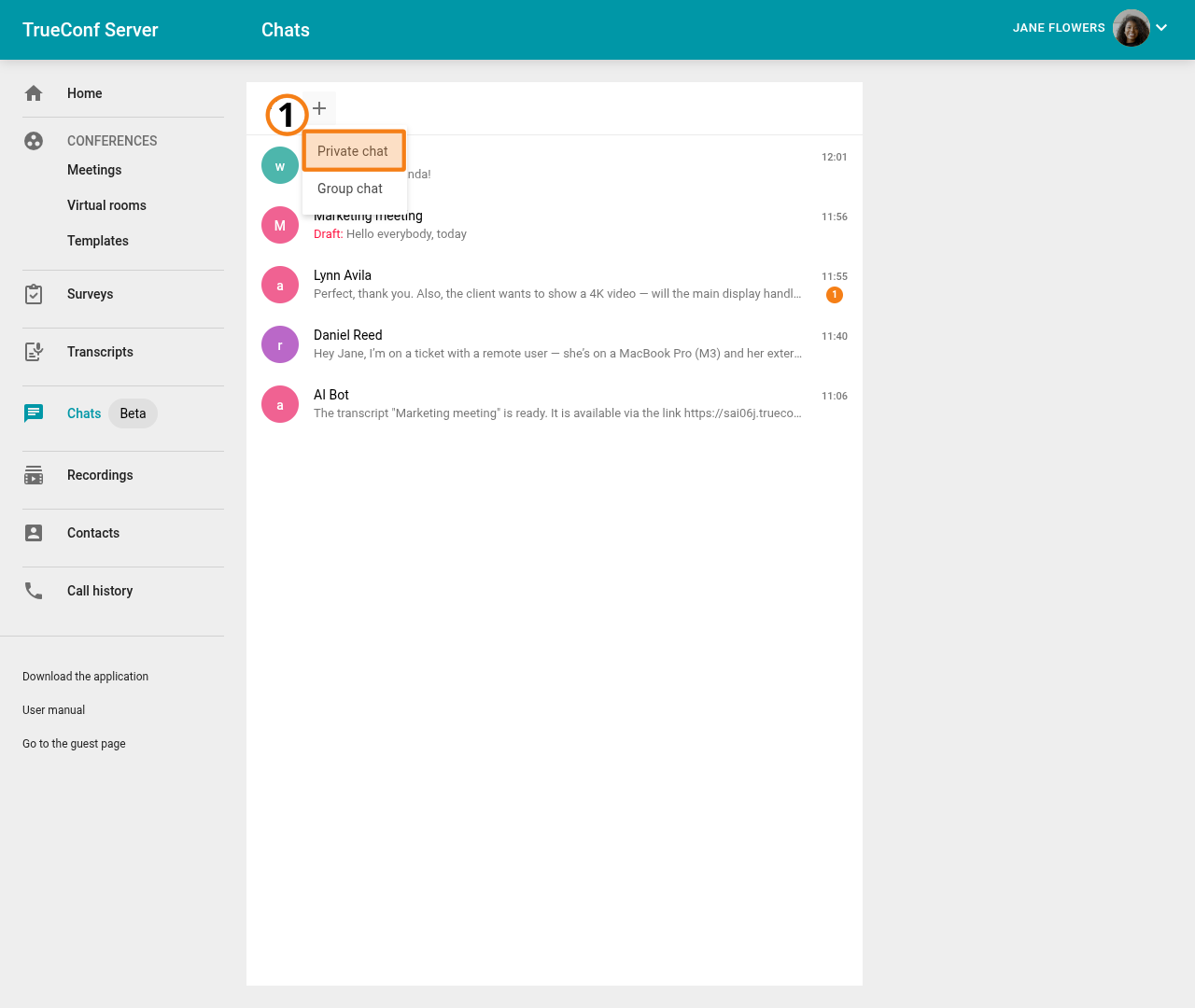
Task: Click the Contacts icon
Action: point(34,532)
